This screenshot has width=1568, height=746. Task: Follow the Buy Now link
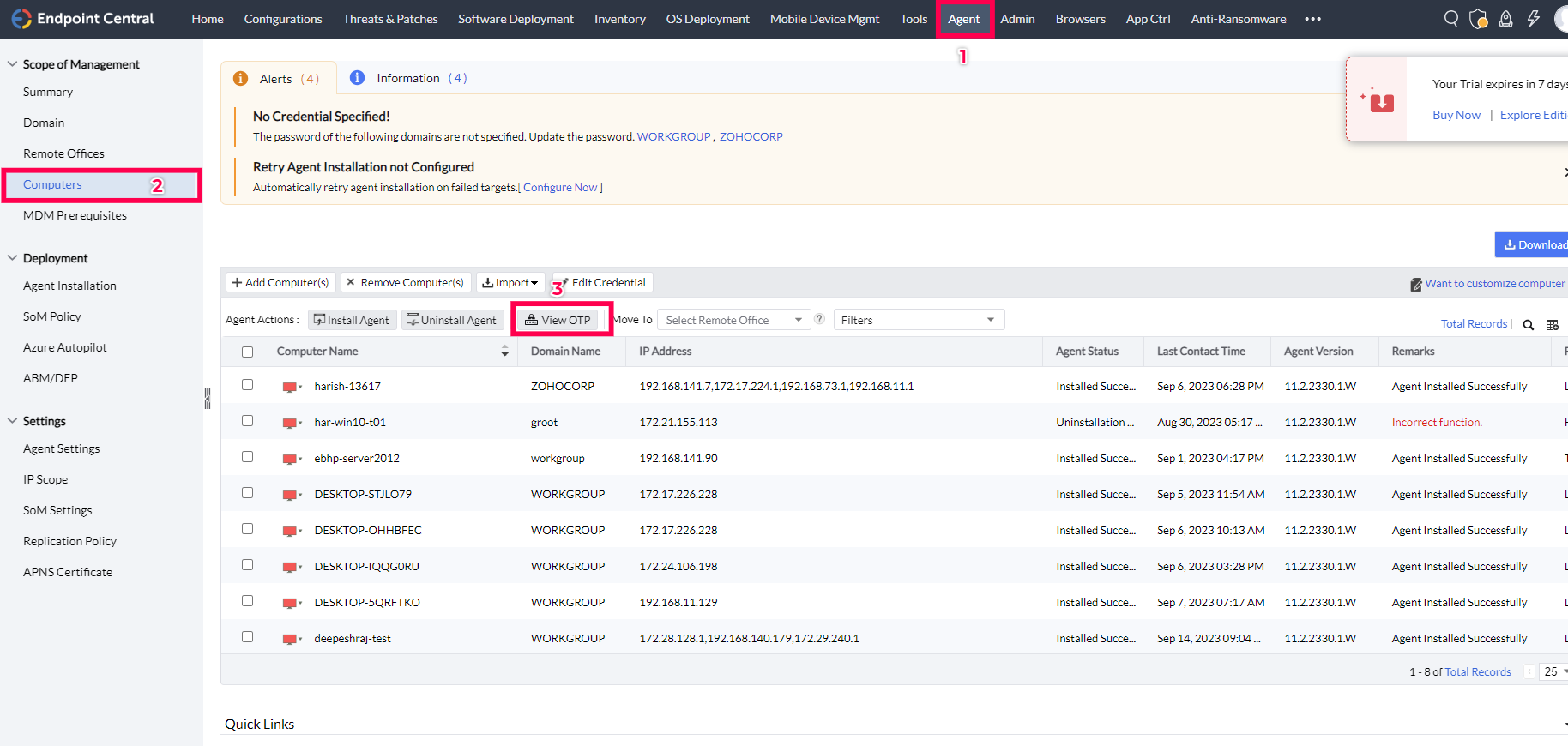[x=1456, y=115]
